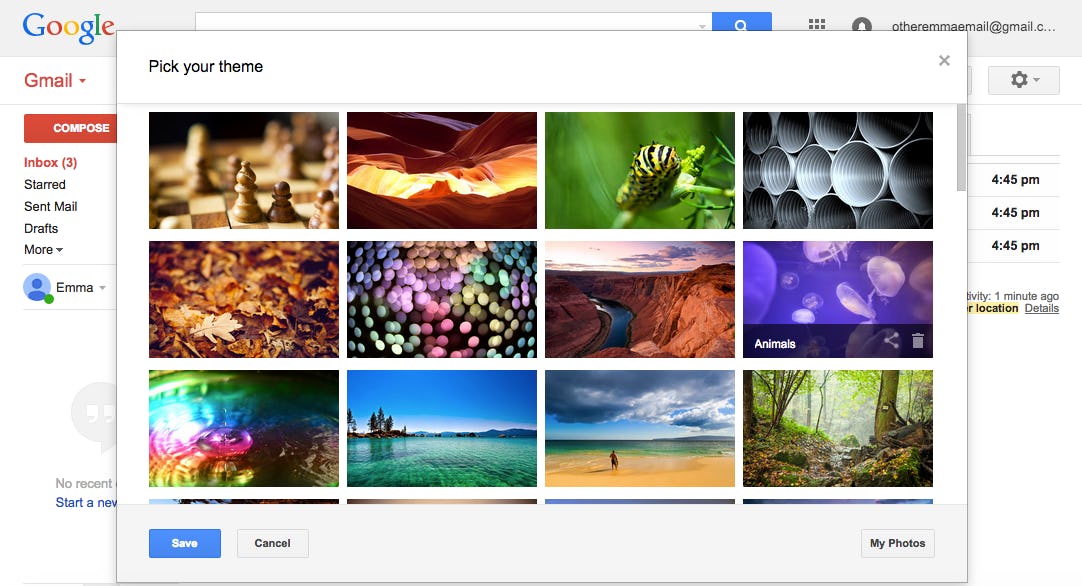1082x586 pixels.
Task: Click Emma's chat avatar
Action: click(38, 288)
